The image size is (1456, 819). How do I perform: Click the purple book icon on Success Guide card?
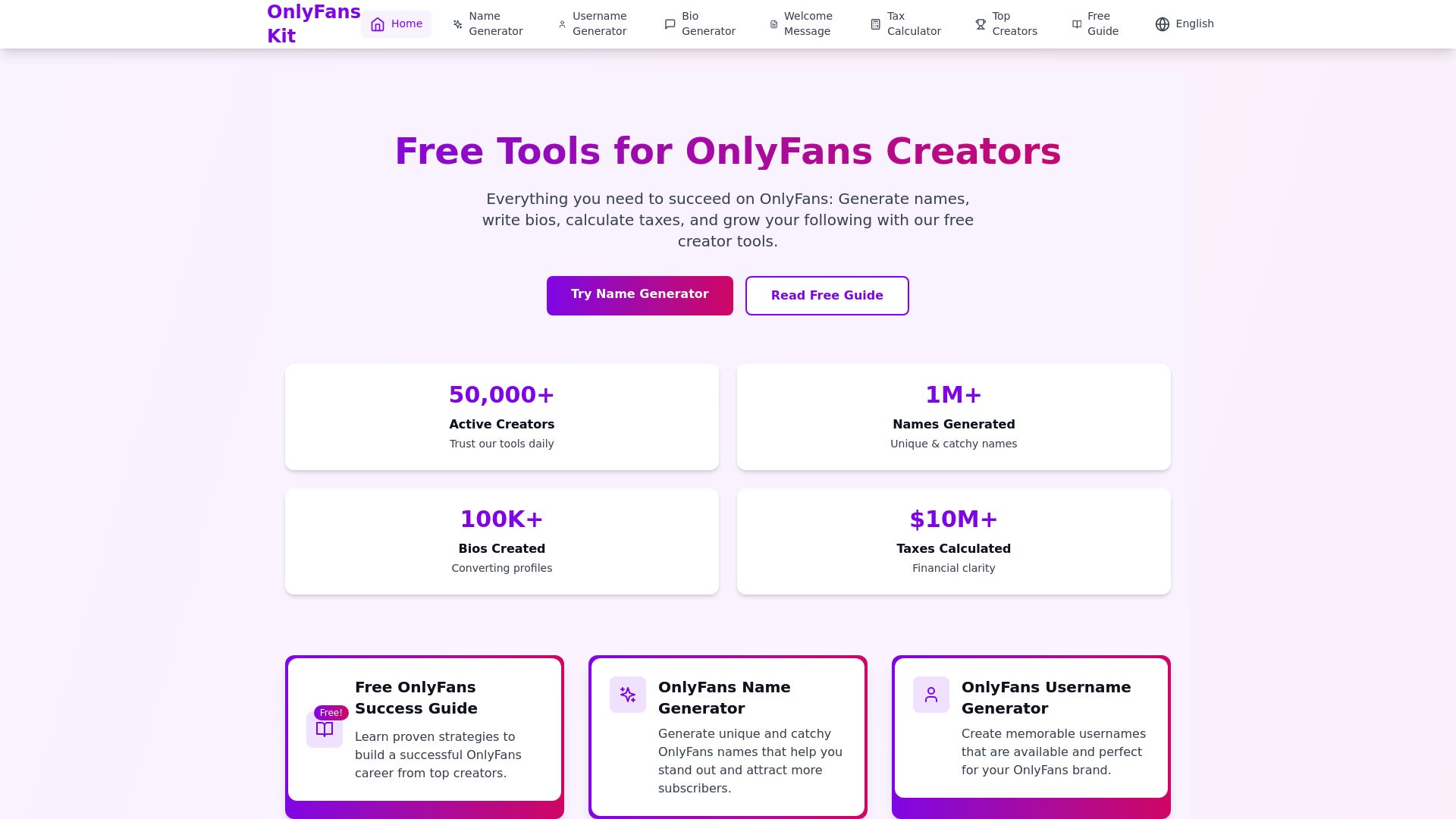325,730
